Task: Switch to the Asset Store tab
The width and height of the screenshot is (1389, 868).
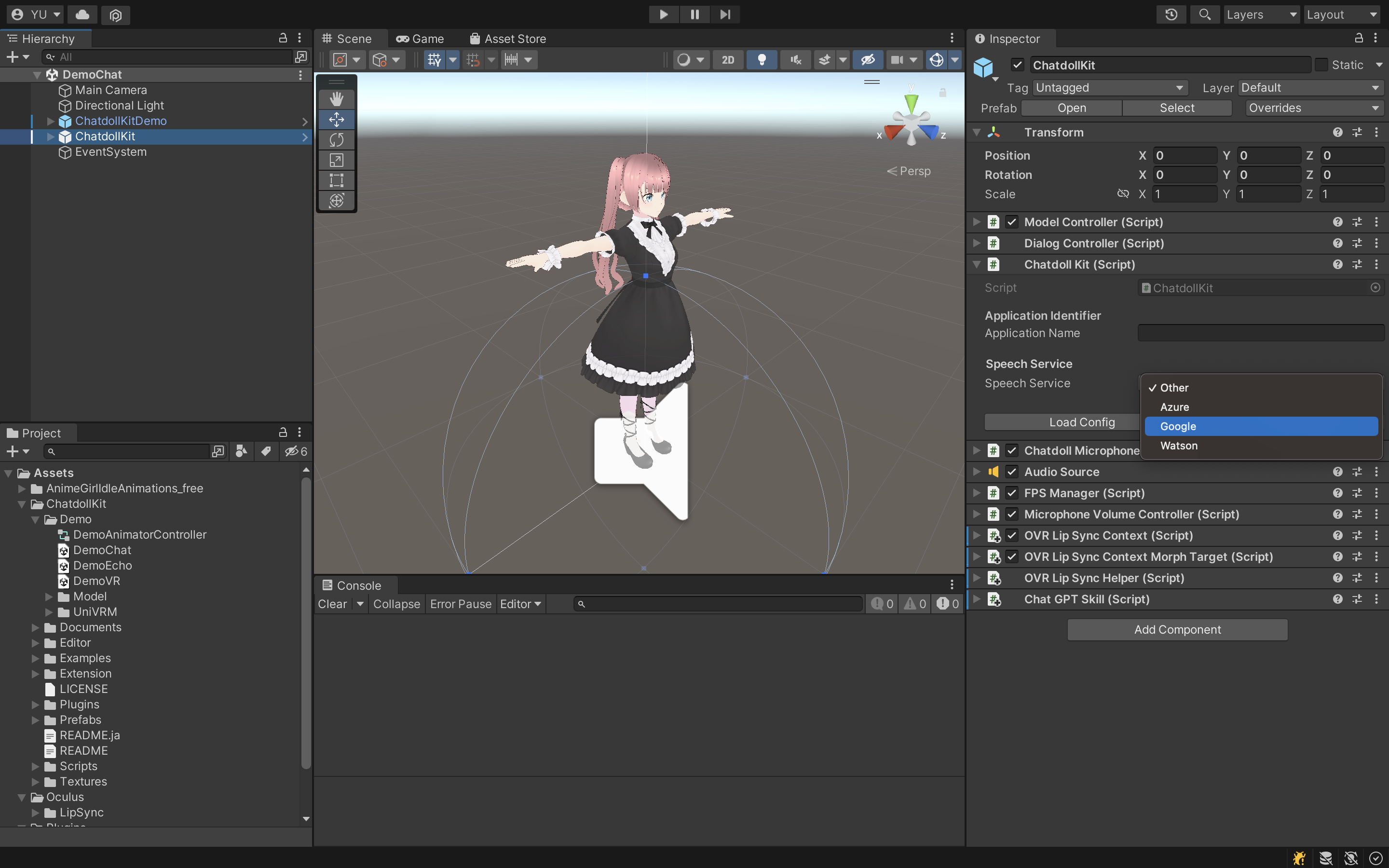Action: pos(514,39)
